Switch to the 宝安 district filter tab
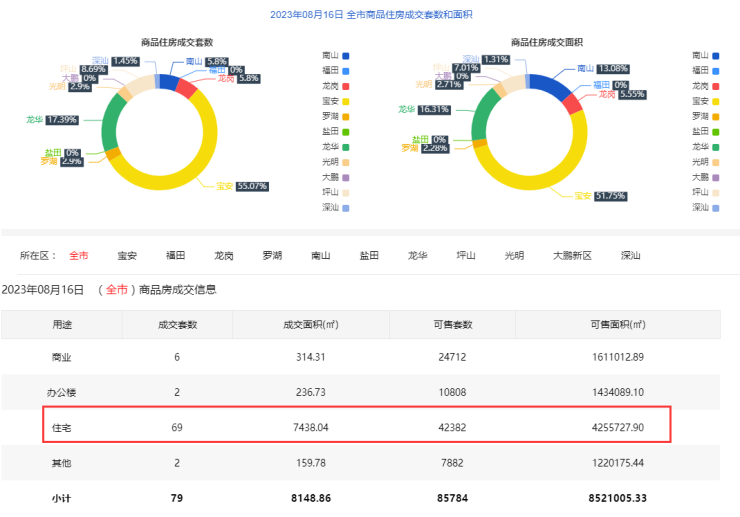This screenshot has width=740, height=517. point(127,256)
